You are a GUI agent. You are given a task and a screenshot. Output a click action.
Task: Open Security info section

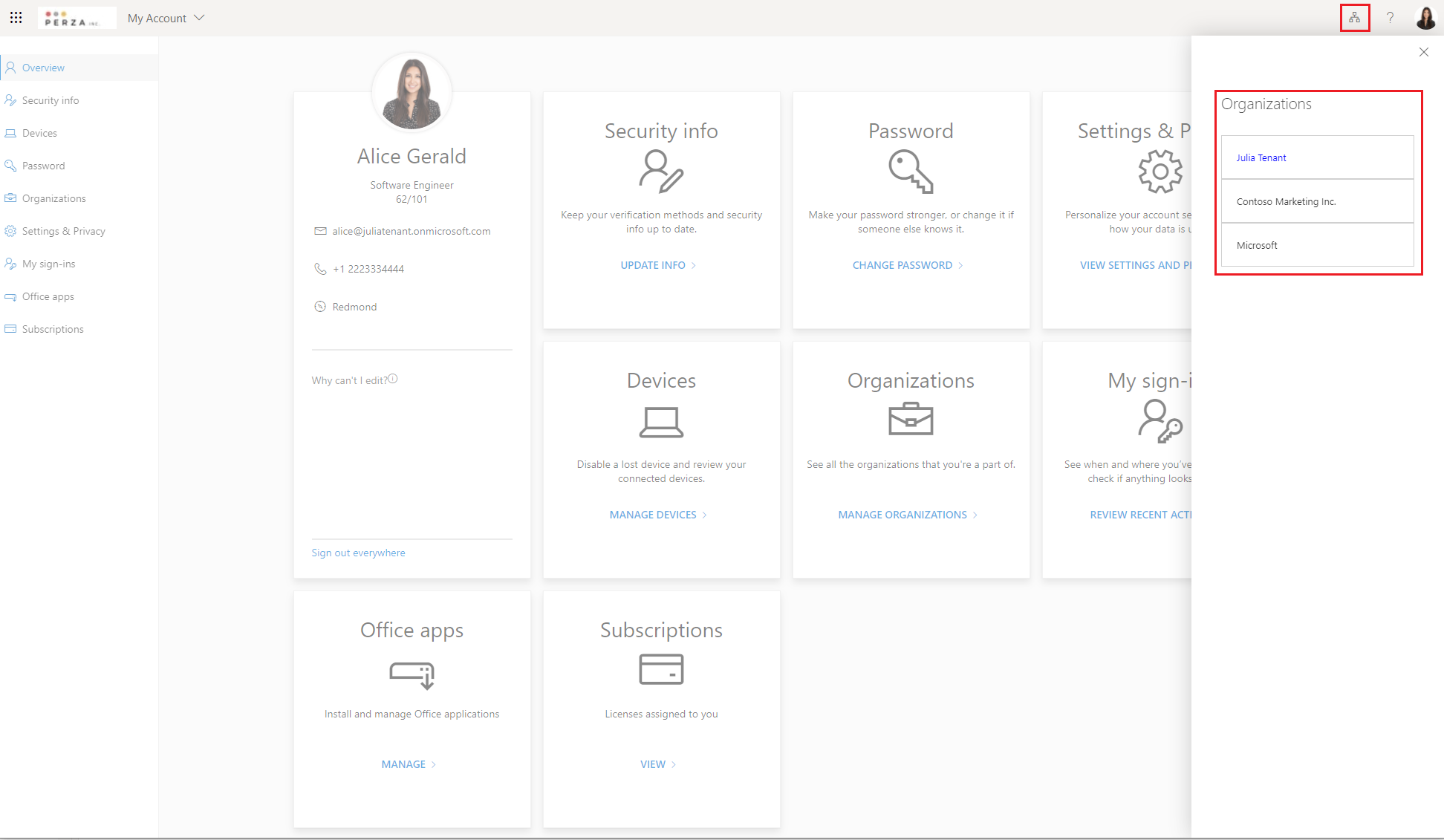(x=50, y=100)
